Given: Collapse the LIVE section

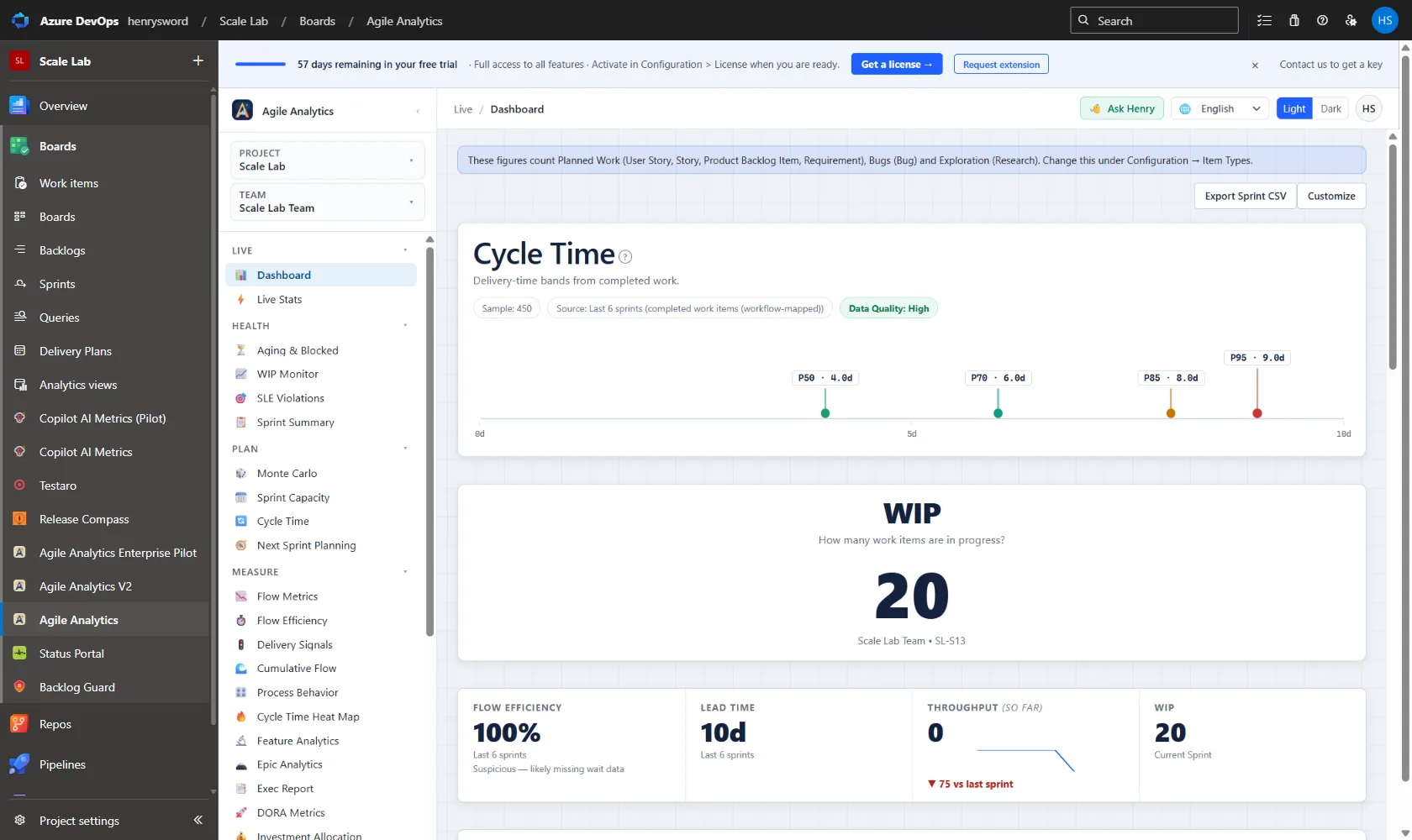Looking at the screenshot, I should pyautogui.click(x=405, y=250).
